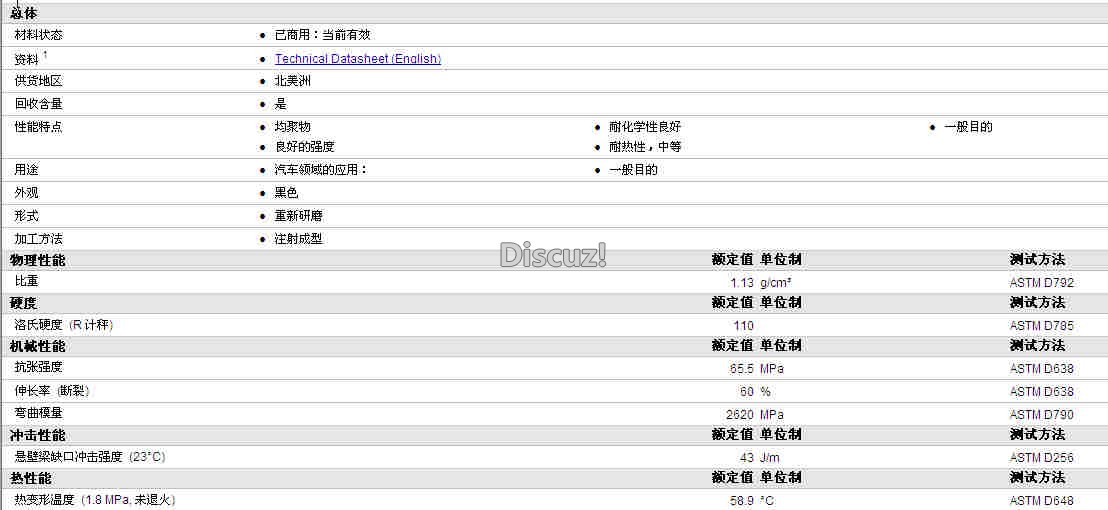Select the 热变形温度 (1.8 MPa, 未退火) label

tap(94, 500)
